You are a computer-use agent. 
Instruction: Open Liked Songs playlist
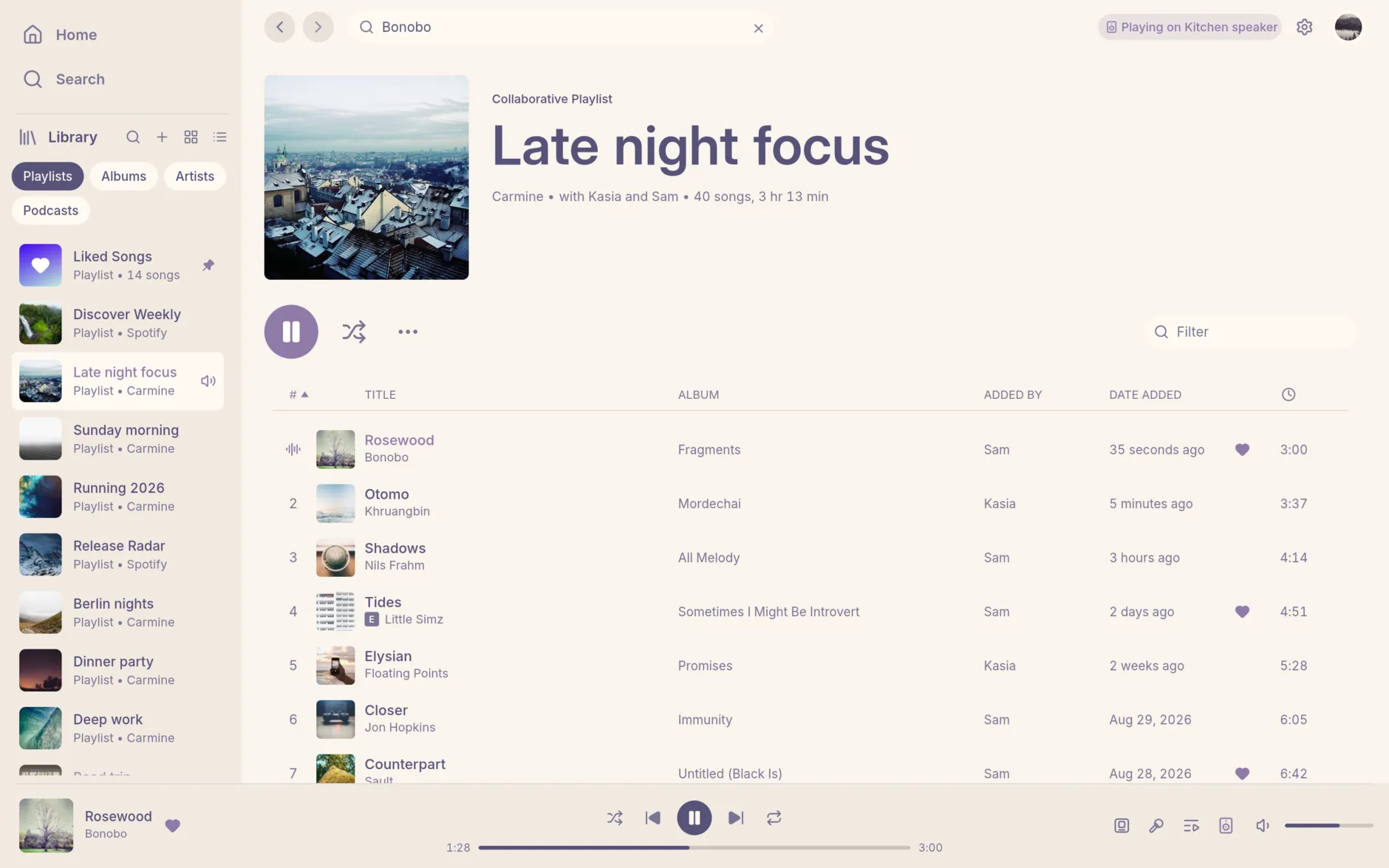click(117, 265)
